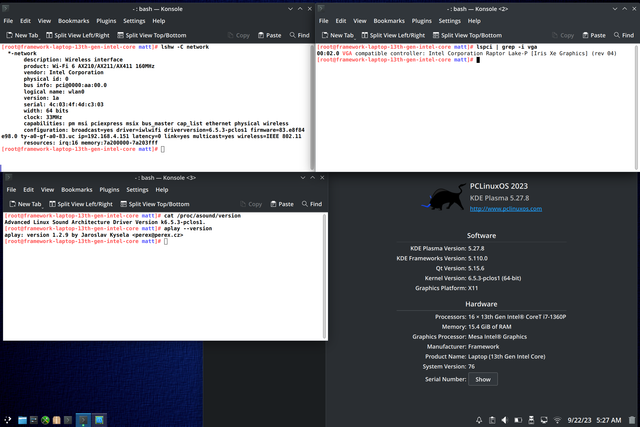640x427 pixels.
Task: Split View Top/Bottom in first Konsole window
Action: point(151,36)
